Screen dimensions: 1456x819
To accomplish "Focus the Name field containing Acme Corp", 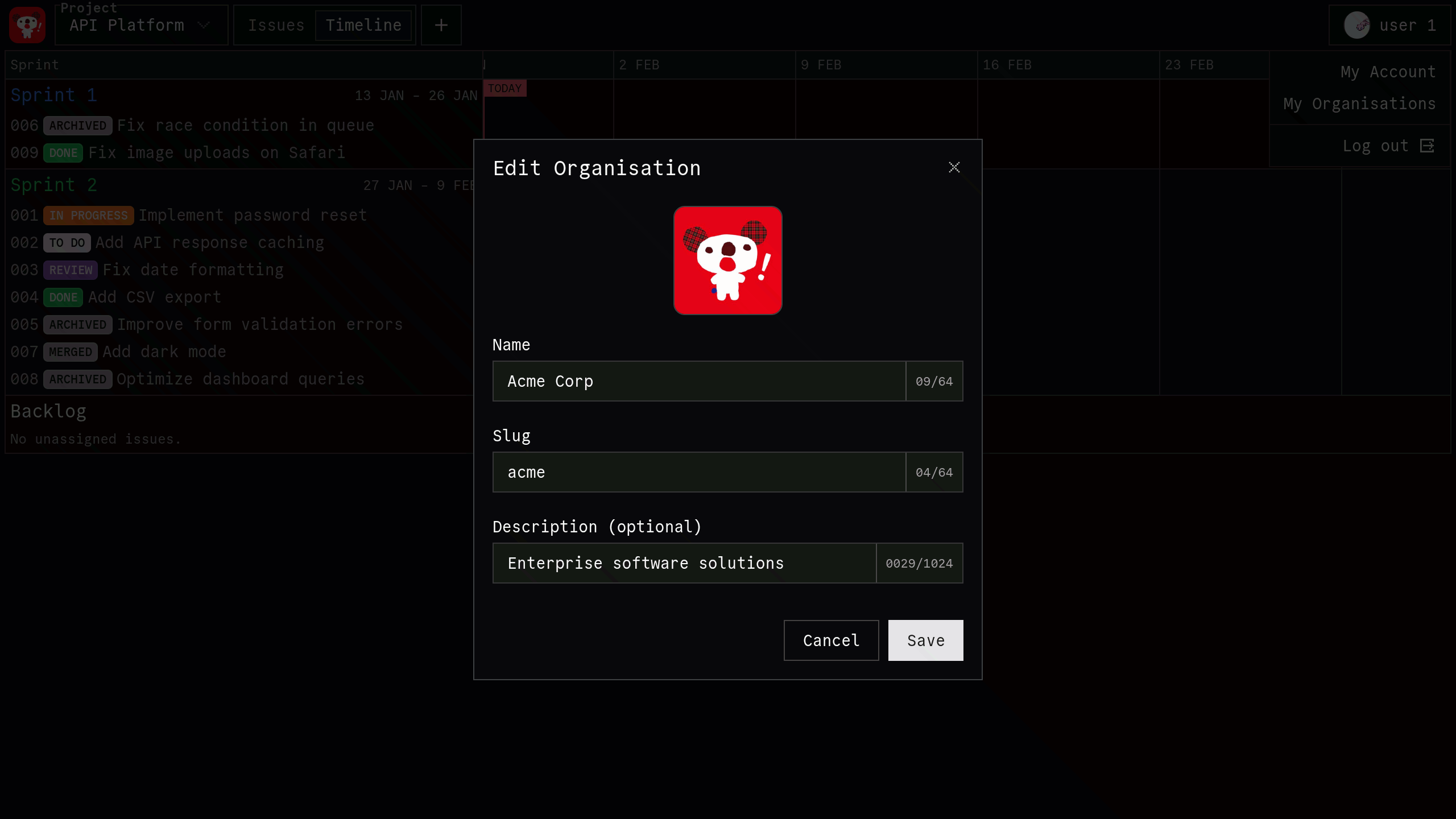I will pyautogui.click(x=698, y=381).
